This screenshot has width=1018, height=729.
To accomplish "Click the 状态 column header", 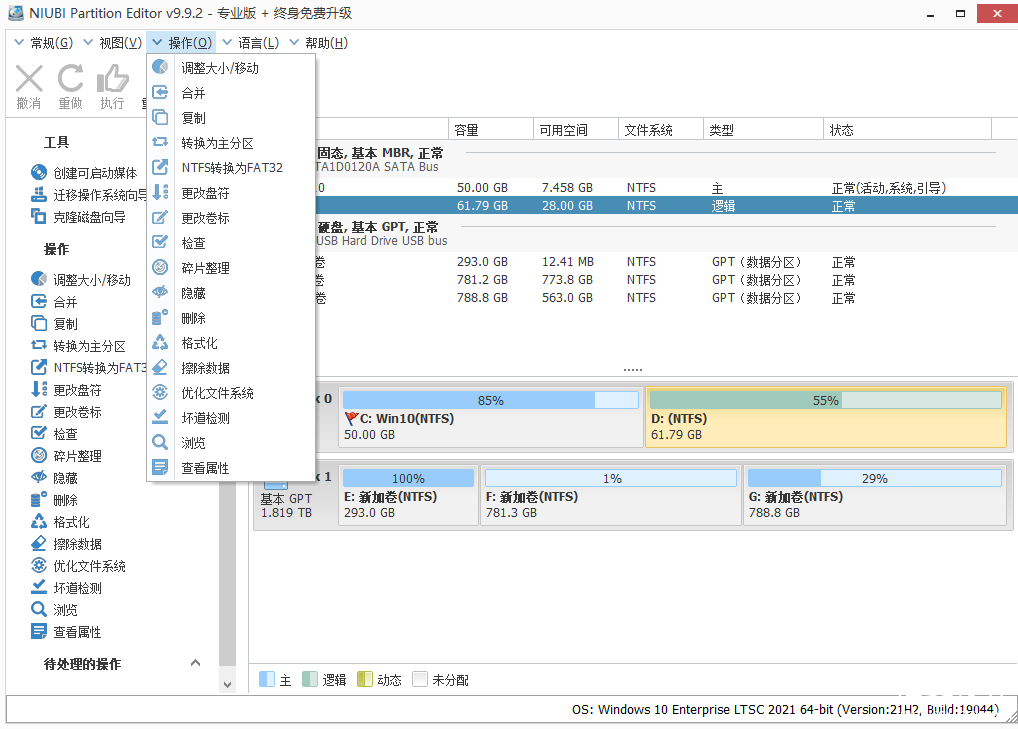I will click(908, 130).
